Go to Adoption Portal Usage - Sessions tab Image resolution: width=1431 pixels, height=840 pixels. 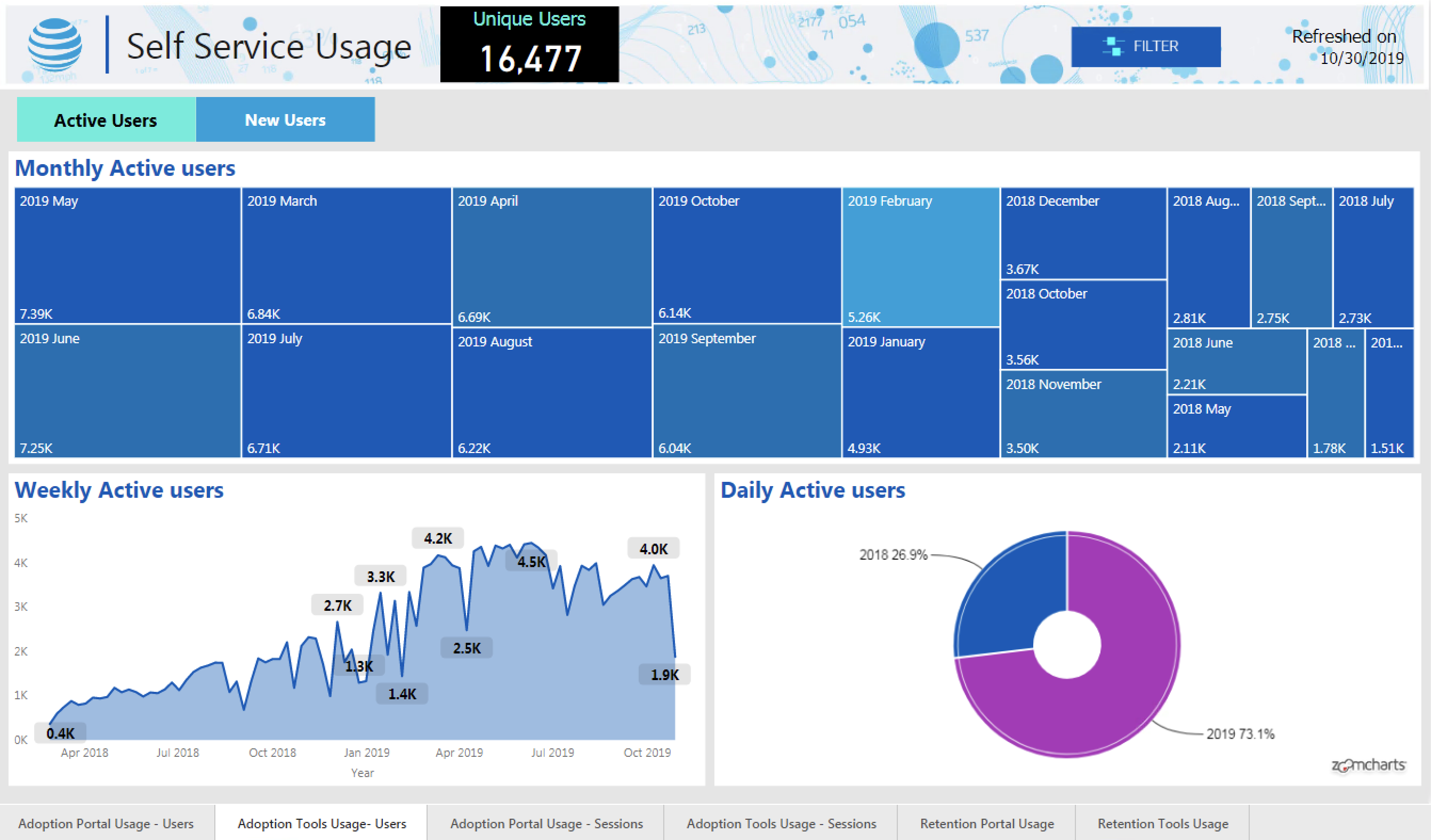coord(546,823)
